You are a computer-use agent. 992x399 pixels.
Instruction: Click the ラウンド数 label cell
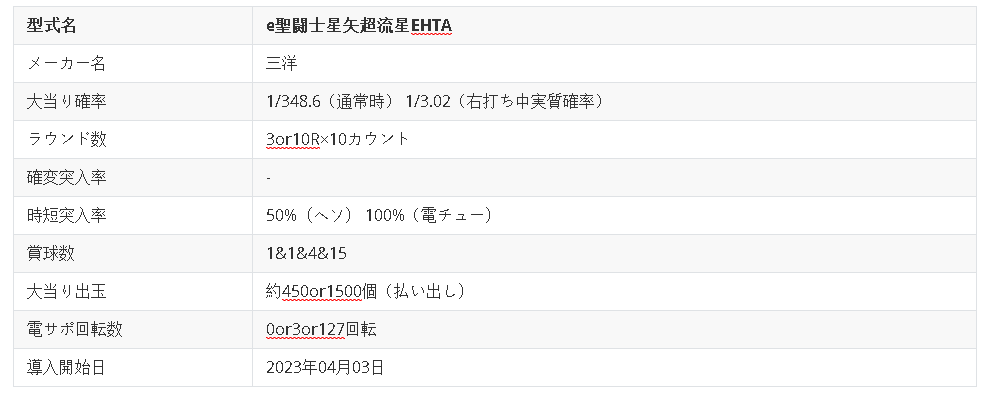click(x=133, y=140)
